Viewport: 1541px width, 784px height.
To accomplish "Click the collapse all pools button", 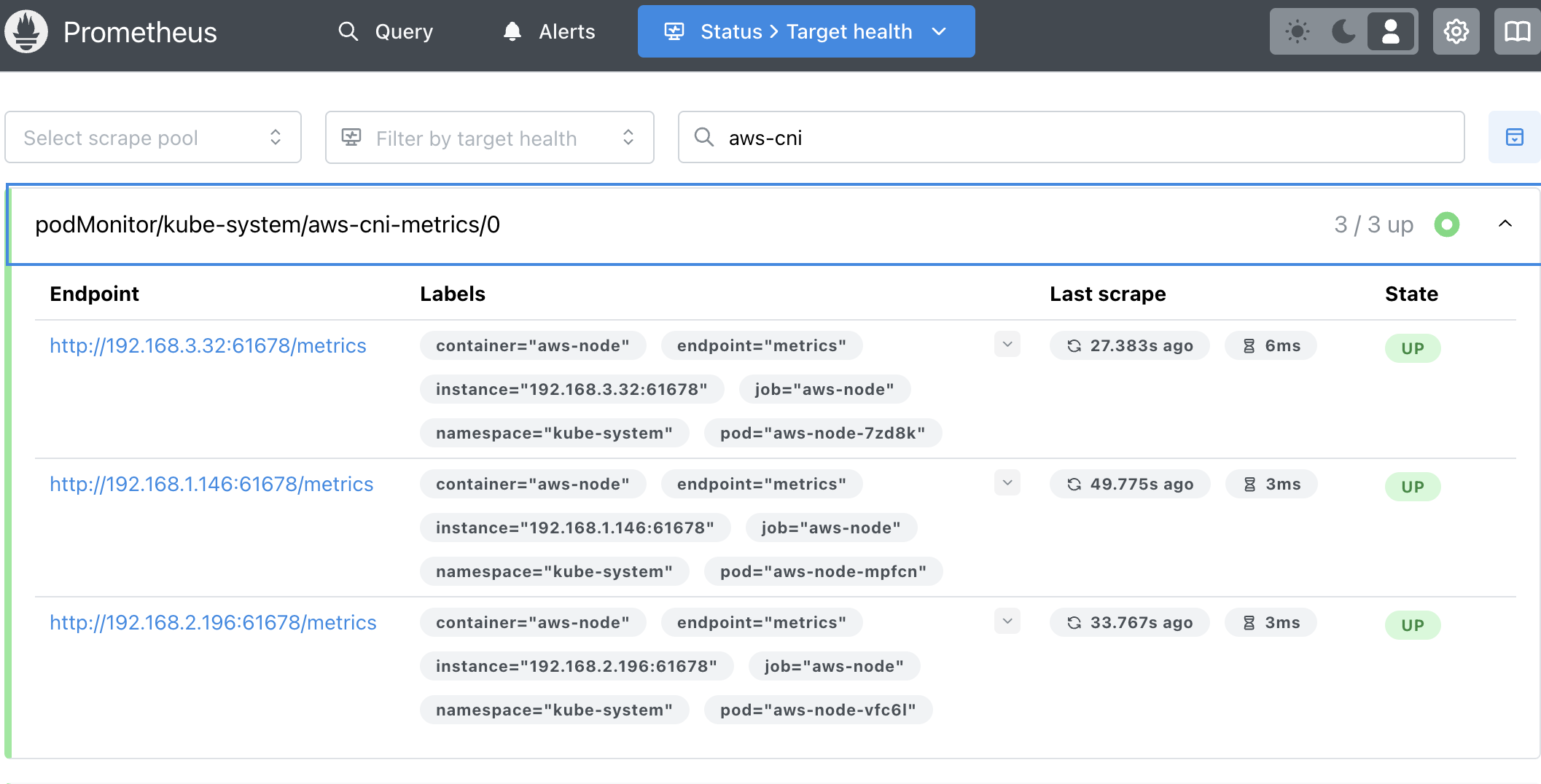I will pyautogui.click(x=1514, y=137).
